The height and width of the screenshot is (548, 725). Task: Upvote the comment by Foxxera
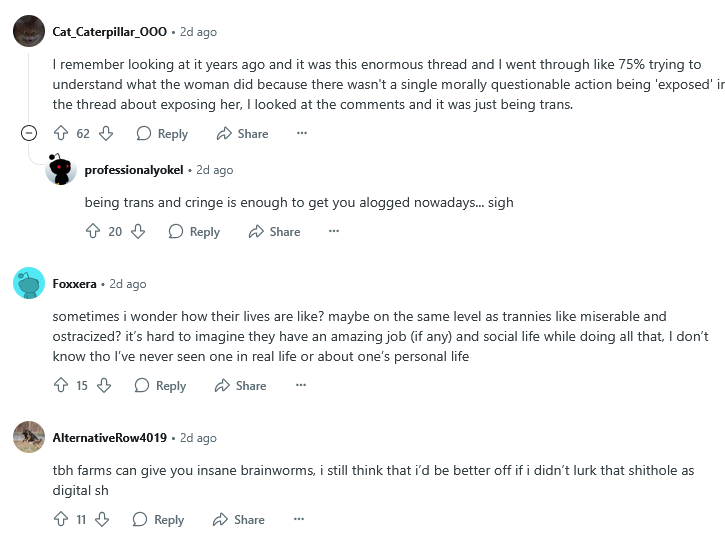61,385
